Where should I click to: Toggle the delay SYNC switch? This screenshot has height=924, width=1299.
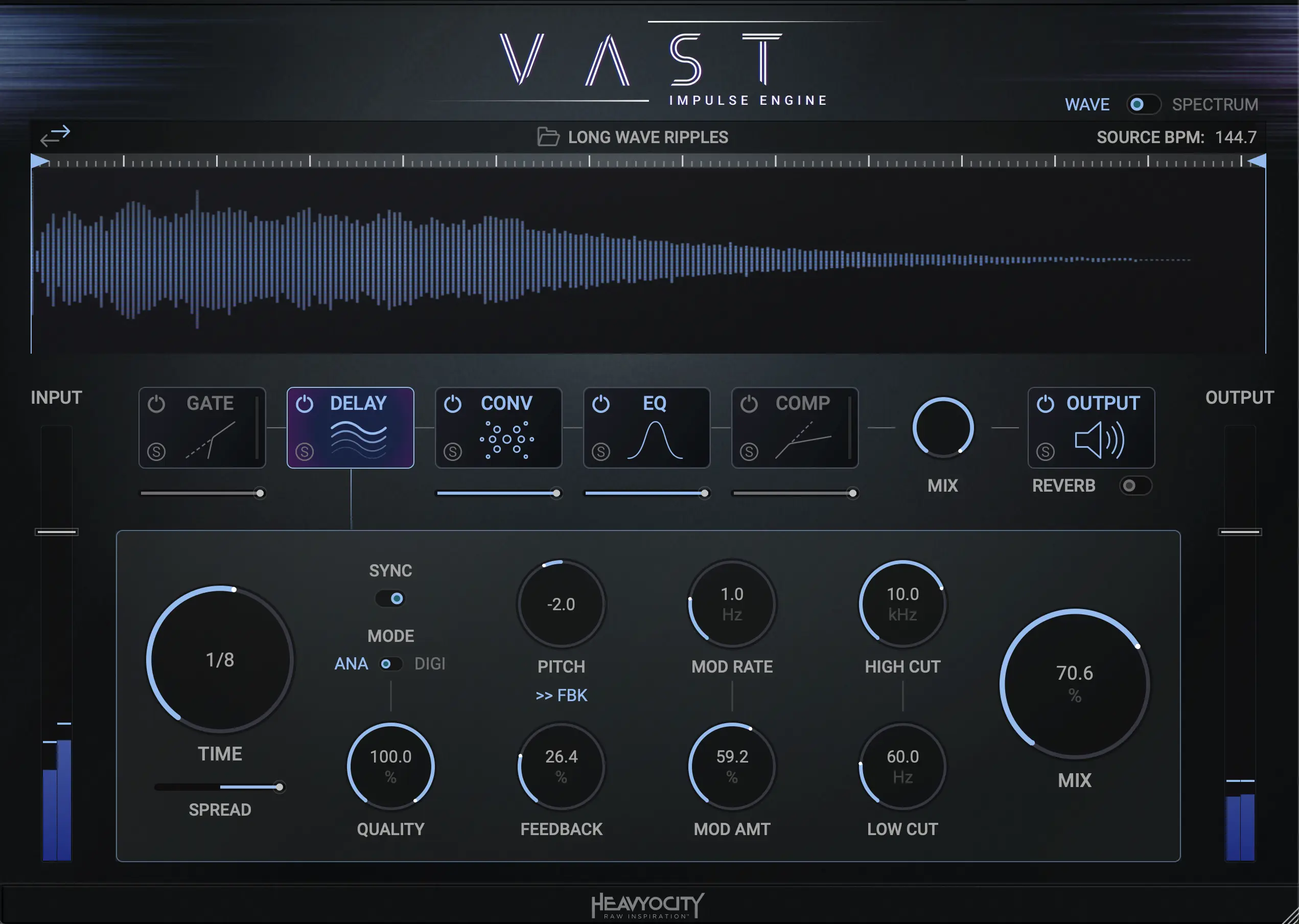coord(390,598)
